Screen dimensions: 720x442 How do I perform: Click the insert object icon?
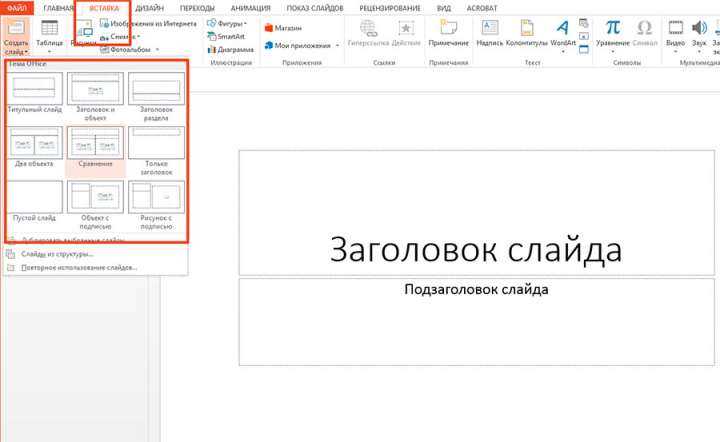[584, 49]
